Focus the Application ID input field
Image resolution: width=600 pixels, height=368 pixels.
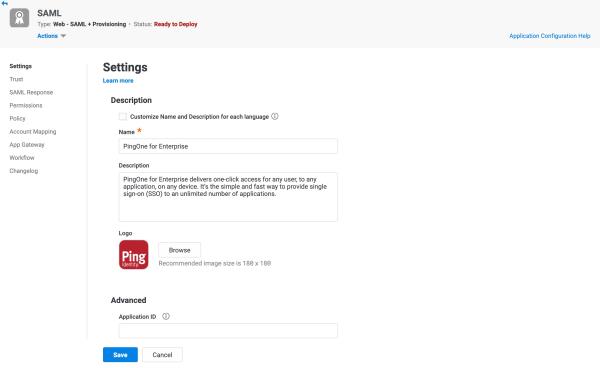tap(228, 331)
